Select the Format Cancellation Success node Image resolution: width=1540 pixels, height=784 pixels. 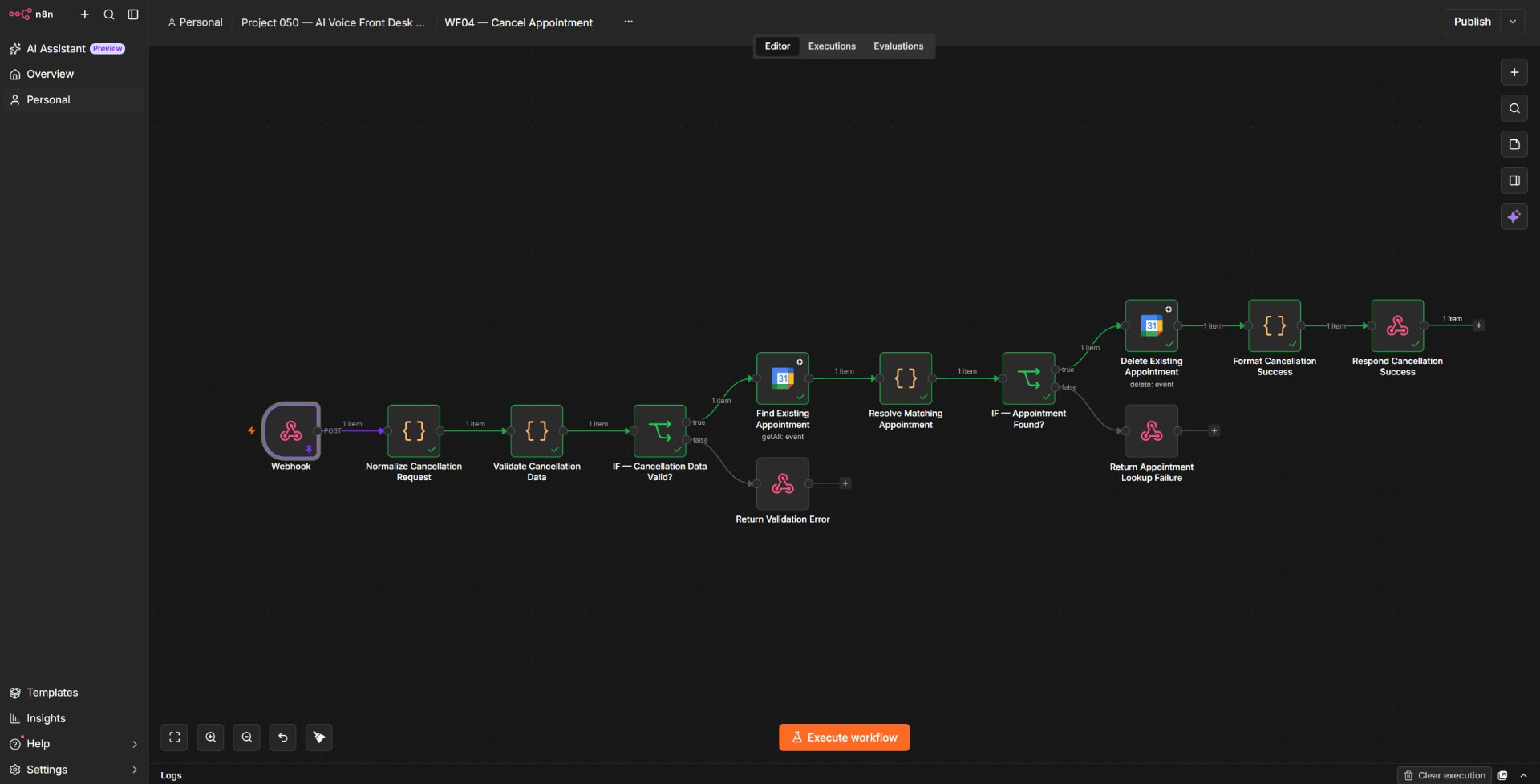tap(1275, 325)
